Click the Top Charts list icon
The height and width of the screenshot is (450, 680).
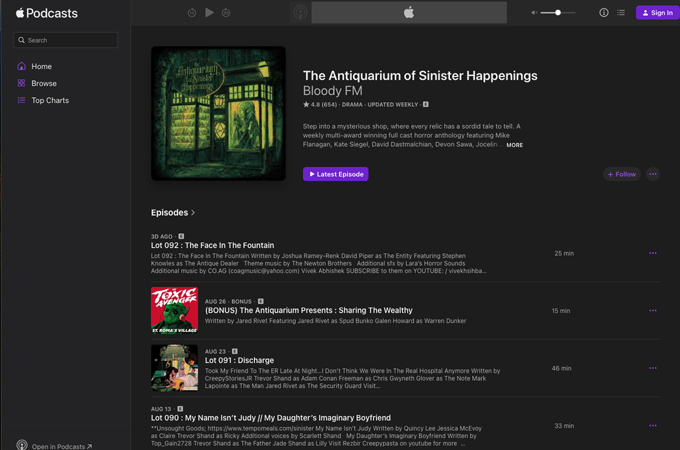21,100
